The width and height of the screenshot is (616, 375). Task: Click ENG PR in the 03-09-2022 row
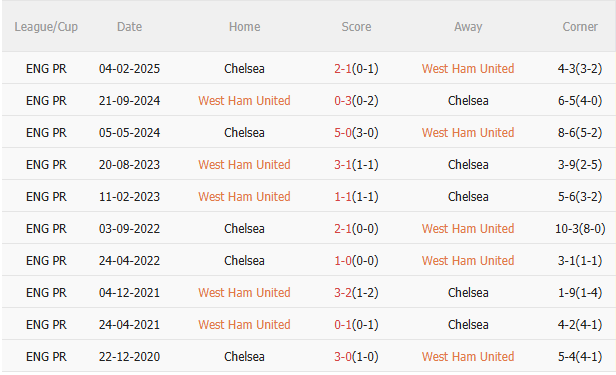click(46, 229)
